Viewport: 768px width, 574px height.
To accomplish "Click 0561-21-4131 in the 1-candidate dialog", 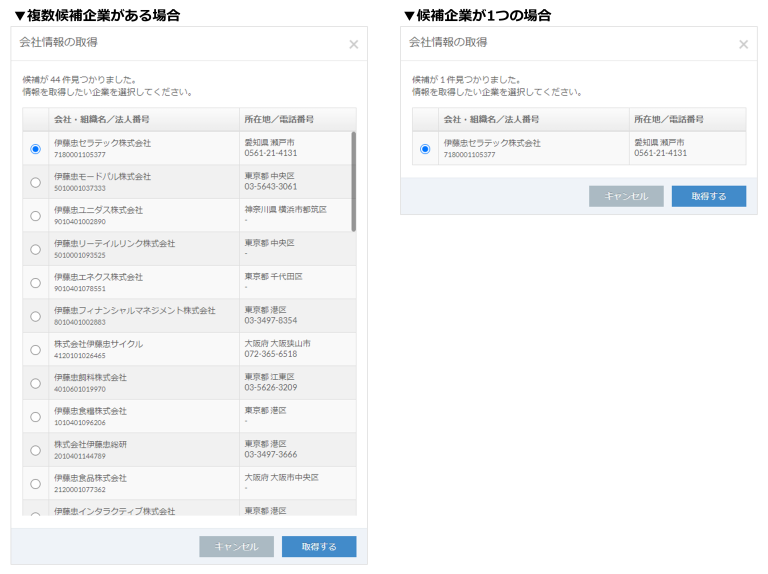I will pyautogui.click(x=660, y=153).
